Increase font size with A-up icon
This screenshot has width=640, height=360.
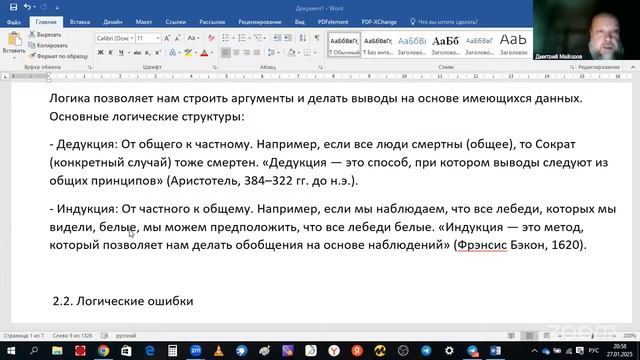[x=167, y=38]
